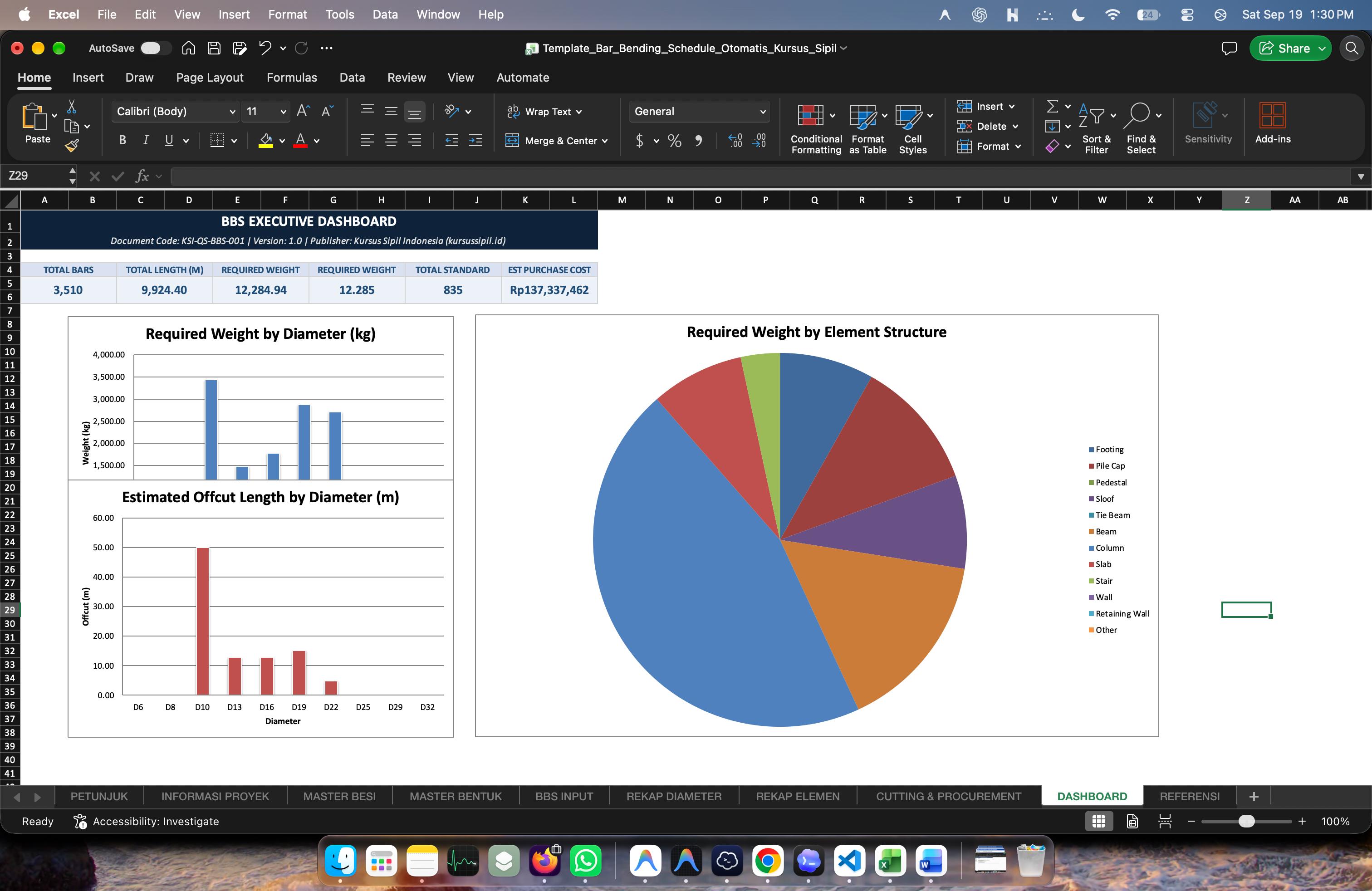Image resolution: width=1372 pixels, height=891 pixels.
Task: Click the Center align text icon
Action: coord(391,140)
